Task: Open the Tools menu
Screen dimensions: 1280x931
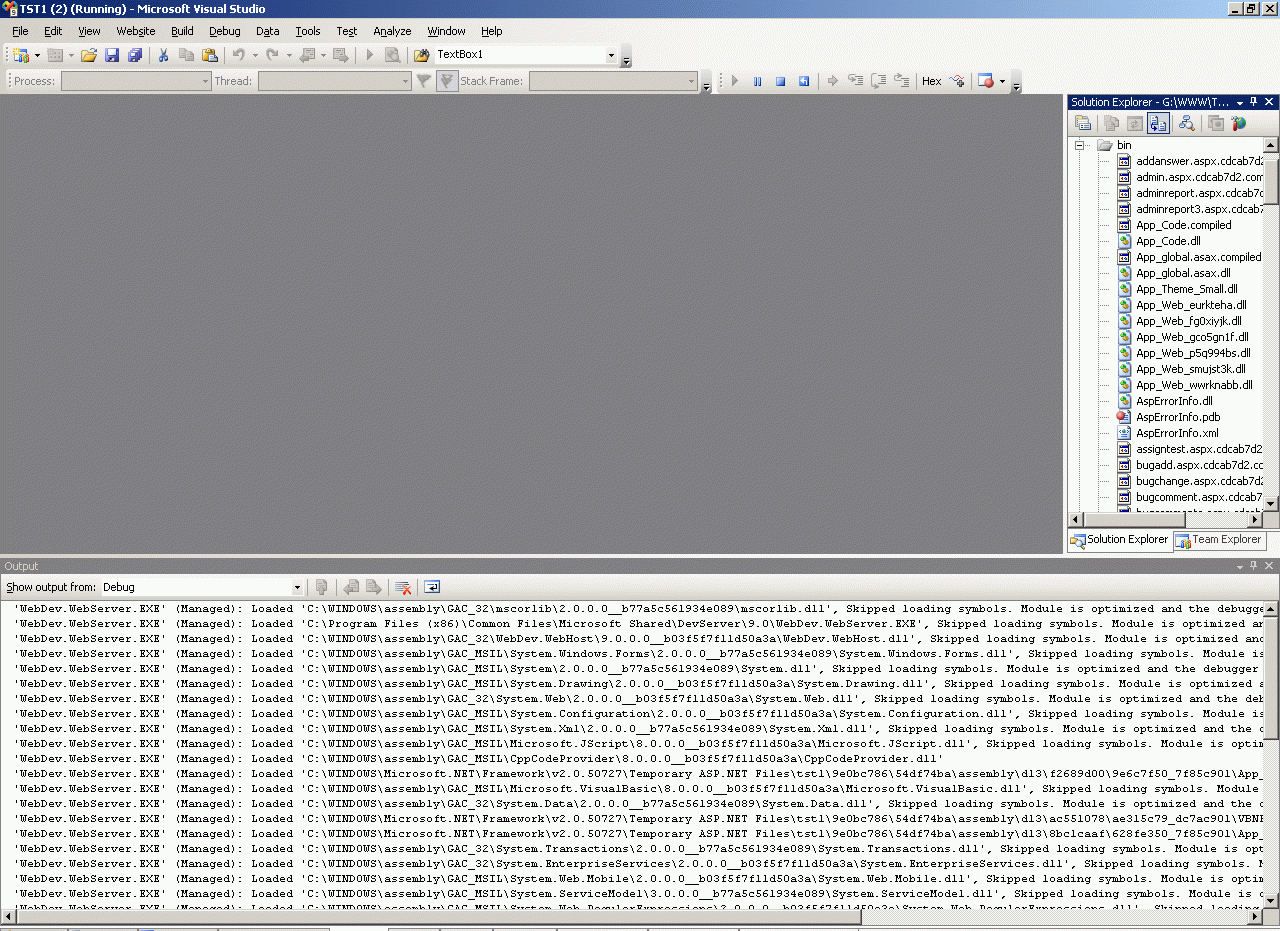Action: 308,31
